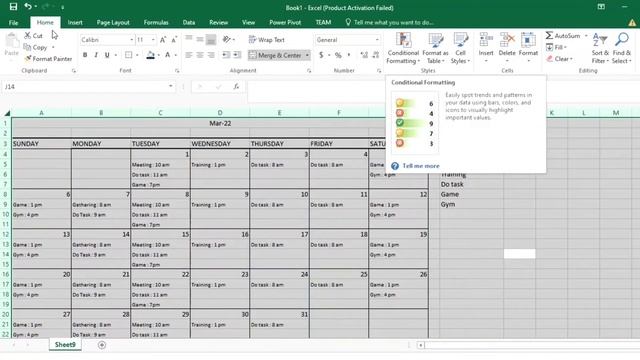Select the Mar-22 title cell

tap(220, 123)
